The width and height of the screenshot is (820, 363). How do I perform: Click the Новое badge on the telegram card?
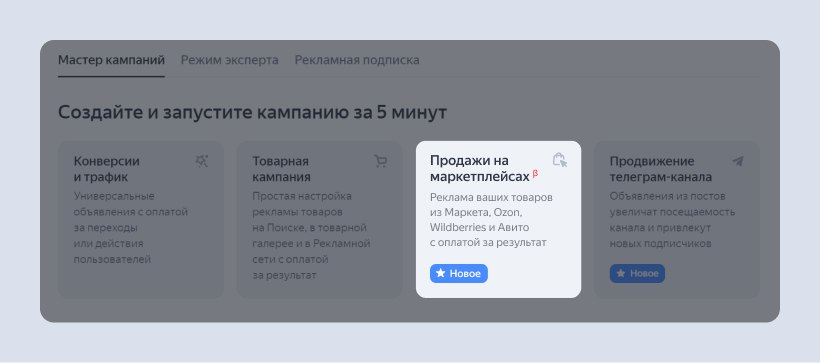pos(637,274)
